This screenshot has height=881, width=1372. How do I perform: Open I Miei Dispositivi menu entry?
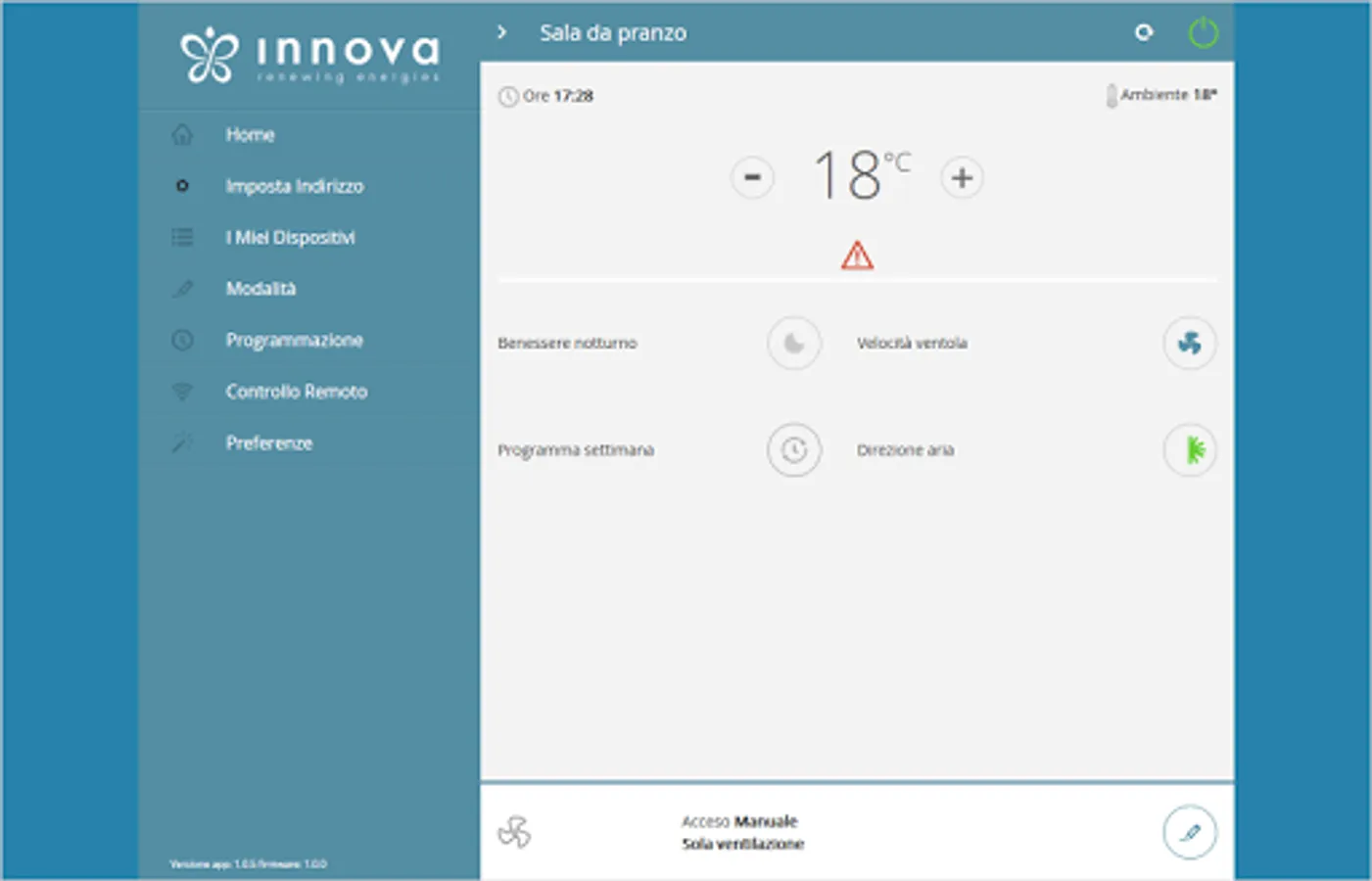tap(308, 237)
